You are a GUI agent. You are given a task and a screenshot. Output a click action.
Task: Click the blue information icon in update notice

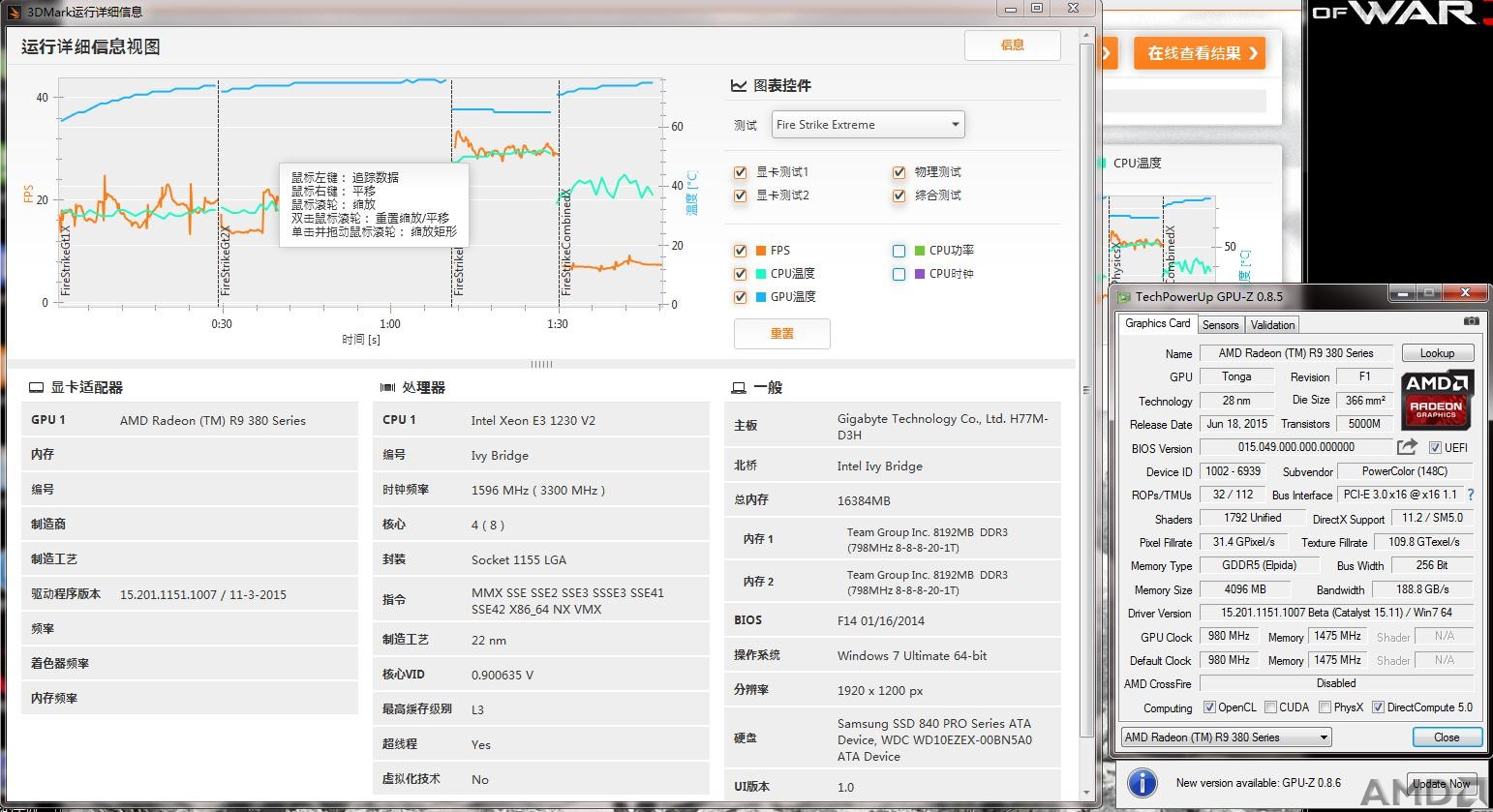[x=1143, y=783]
